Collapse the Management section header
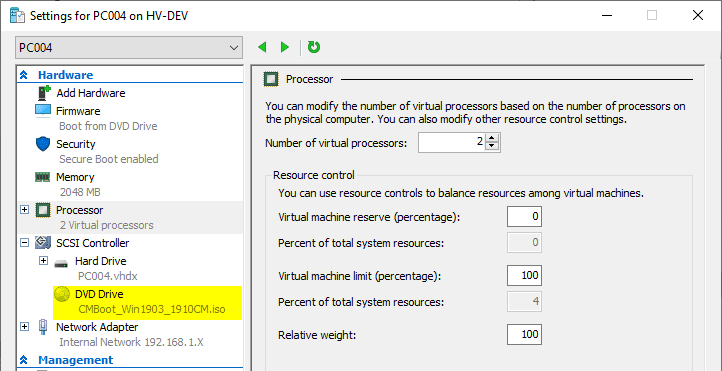Viewport: 722px width, 371px height. (24, 360)
